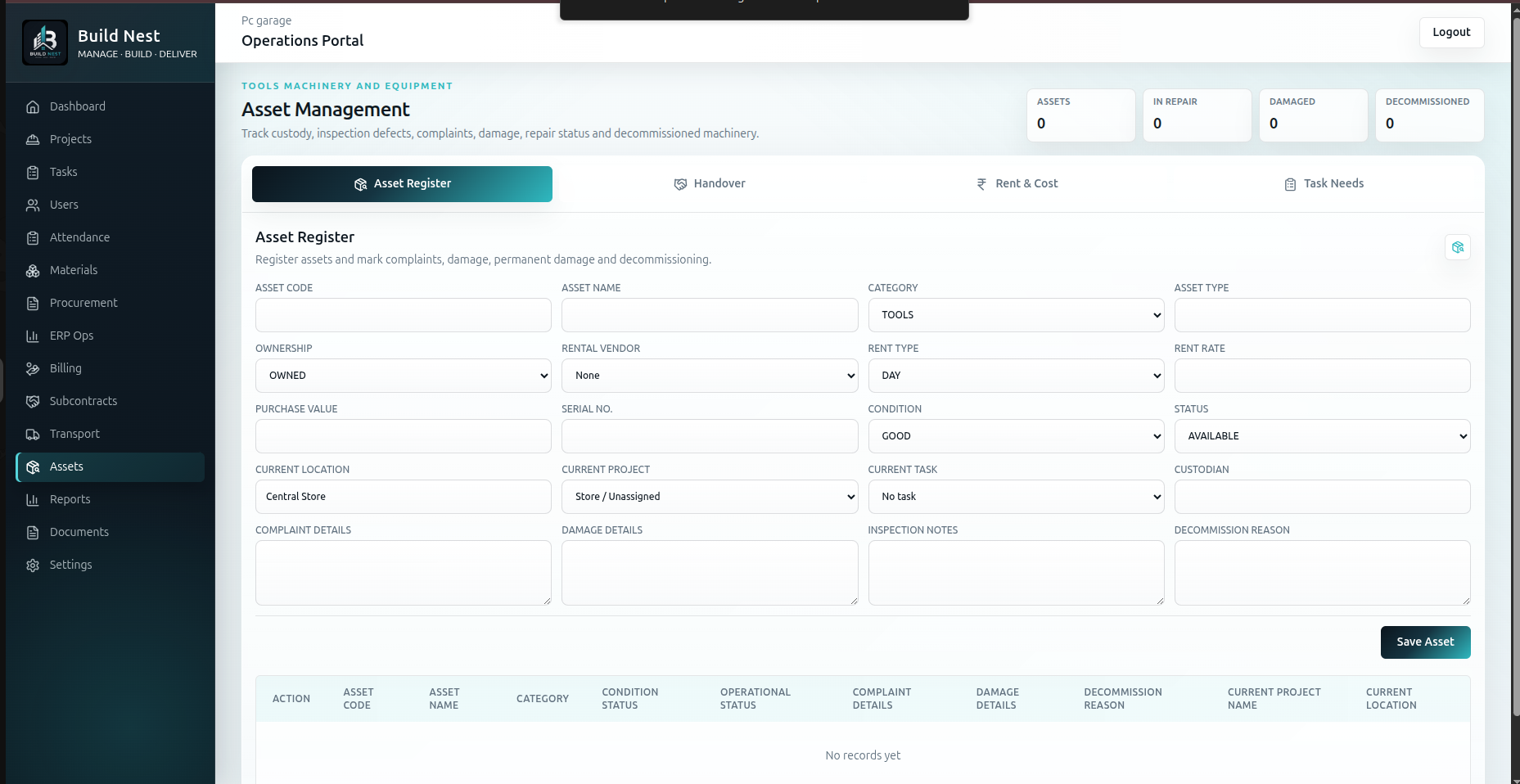Viewport: 1520px width, 784px height.
Task: Click the handshake icon on Handover tab
Action: coord(680,184)
